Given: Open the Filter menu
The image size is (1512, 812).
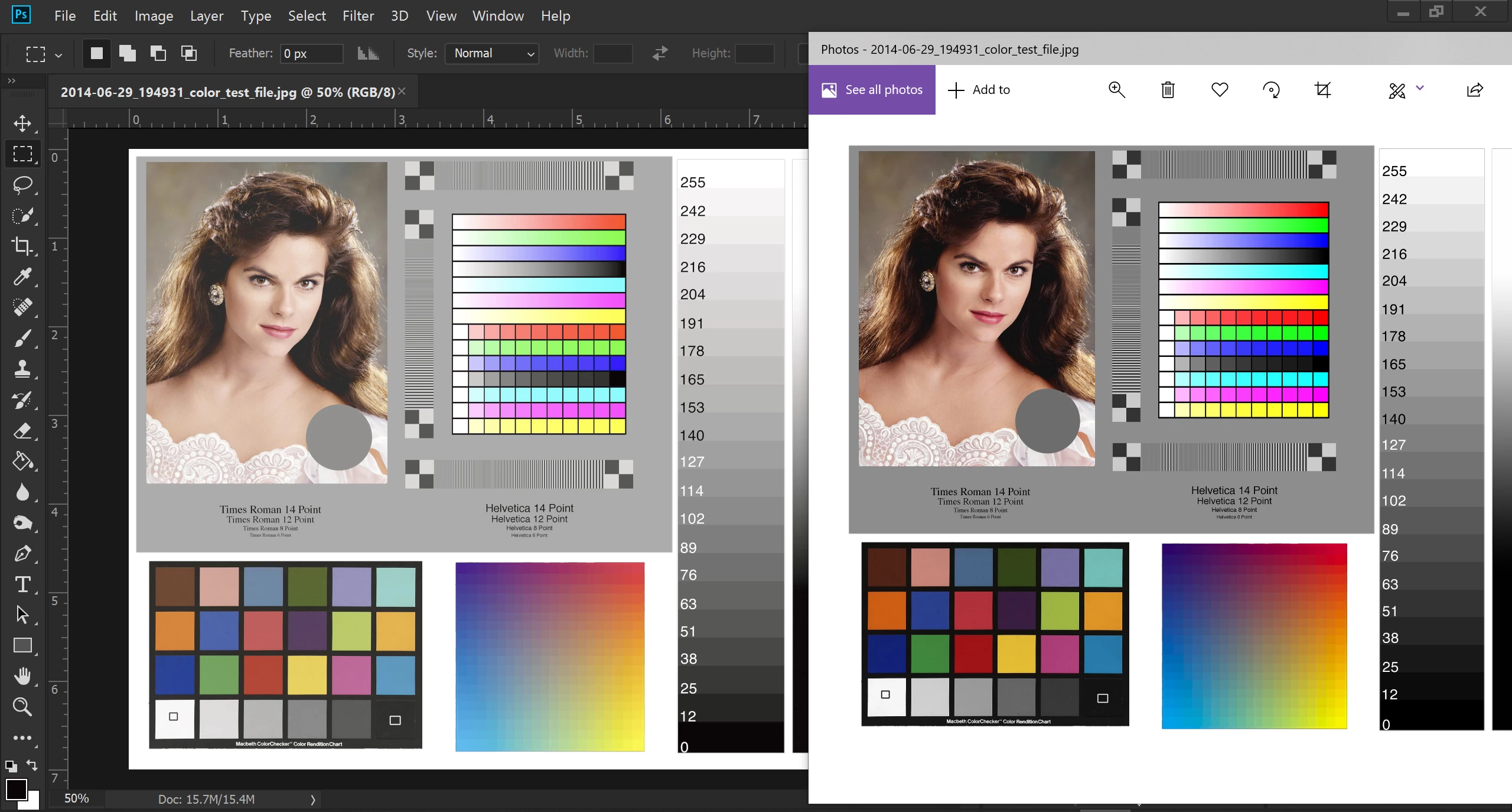Looking at the screenshot, I should point(358,16).
